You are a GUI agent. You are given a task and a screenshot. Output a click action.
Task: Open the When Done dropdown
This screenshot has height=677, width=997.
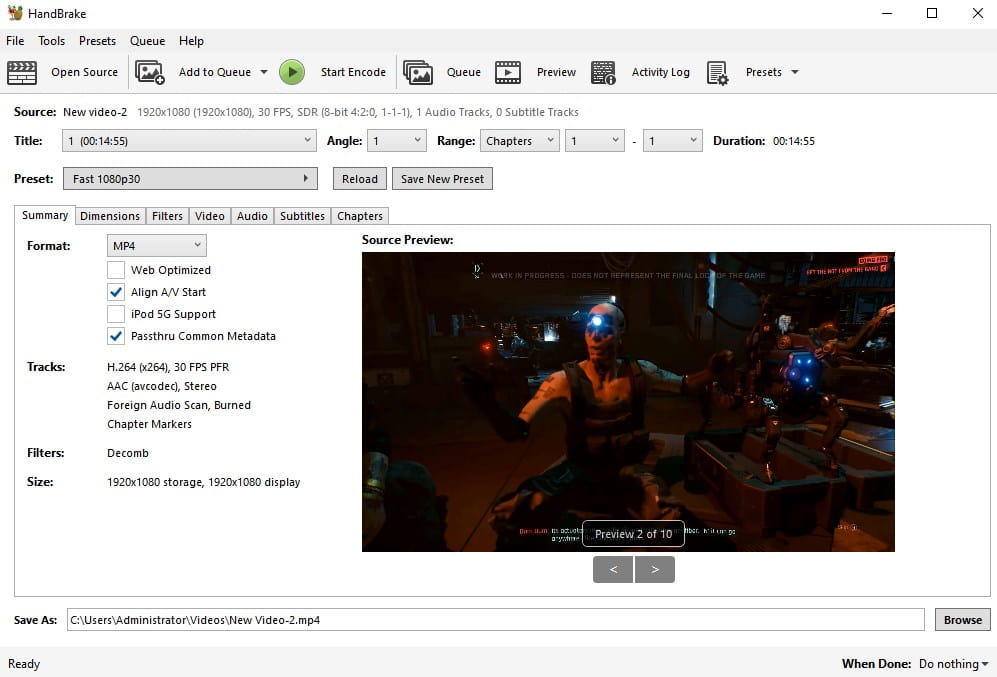pyautogui.click(x=953, y=664)
